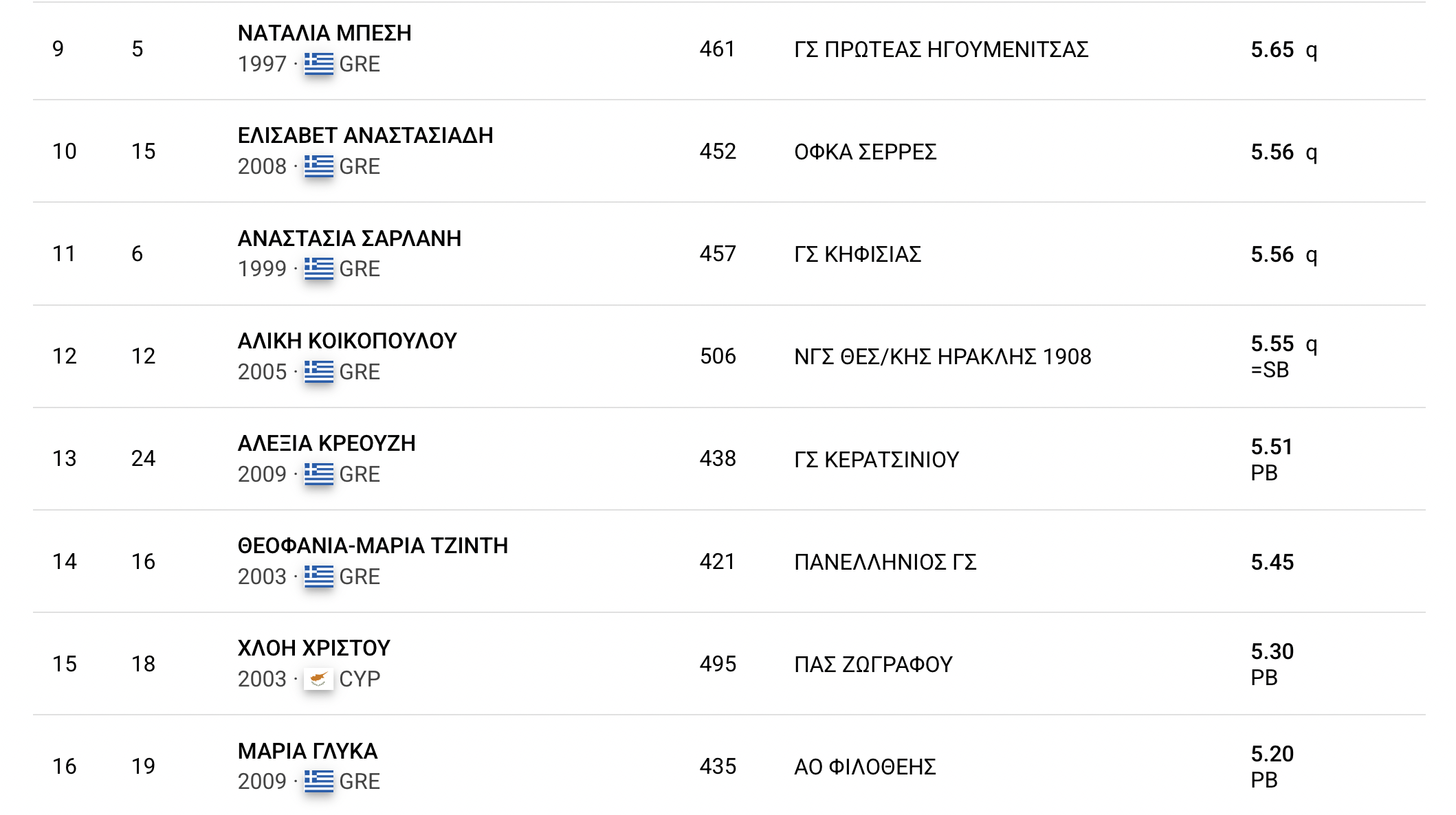
Task: Click bib number 495
Action: (x=718, y=664)
